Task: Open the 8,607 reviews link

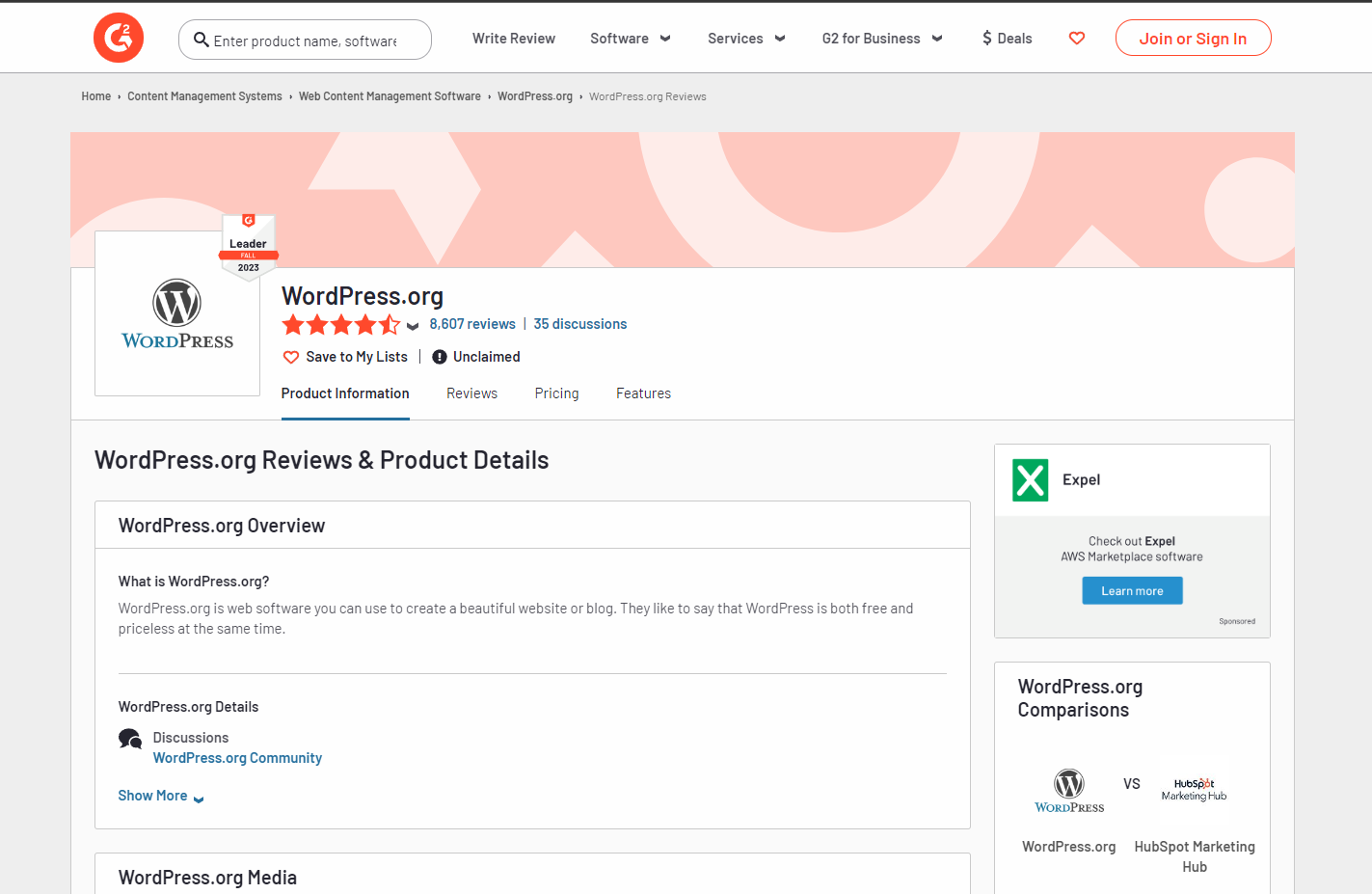Action: click(472, 324)
